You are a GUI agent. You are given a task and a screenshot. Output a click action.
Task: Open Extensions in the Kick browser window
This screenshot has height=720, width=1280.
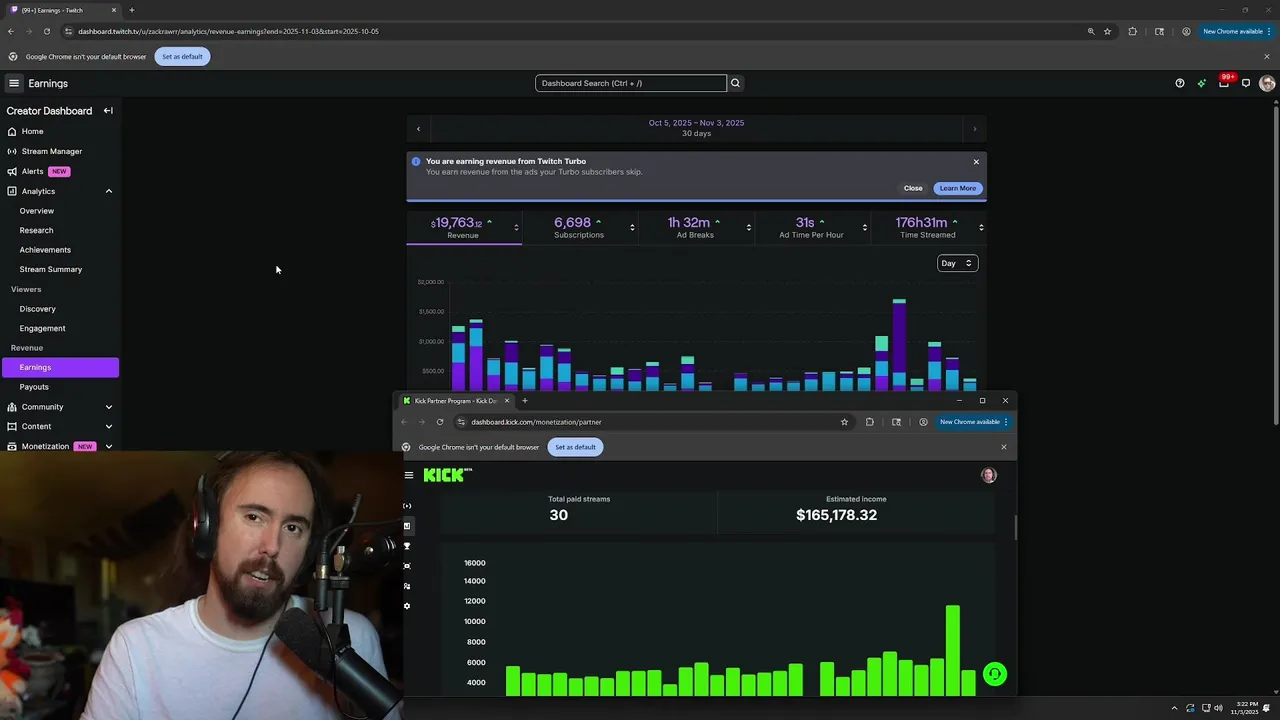pyautogui.click(x=869, y=422)
